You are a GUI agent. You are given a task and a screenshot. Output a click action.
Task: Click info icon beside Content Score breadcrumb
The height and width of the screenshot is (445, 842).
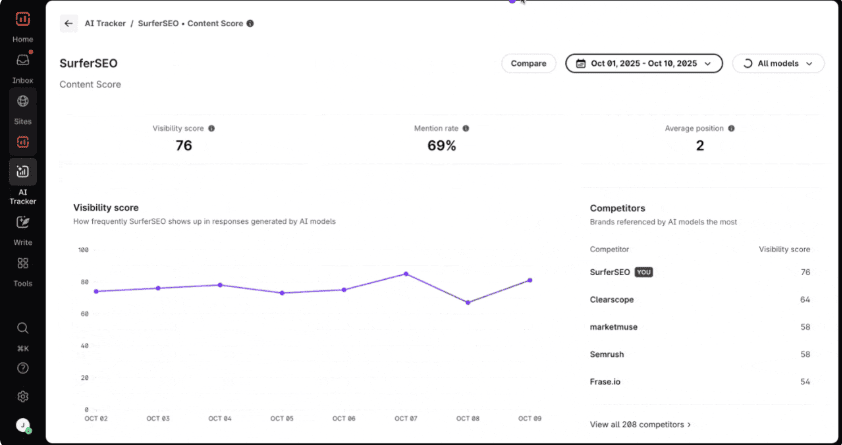pyautogui.click(x=250, y=24)
